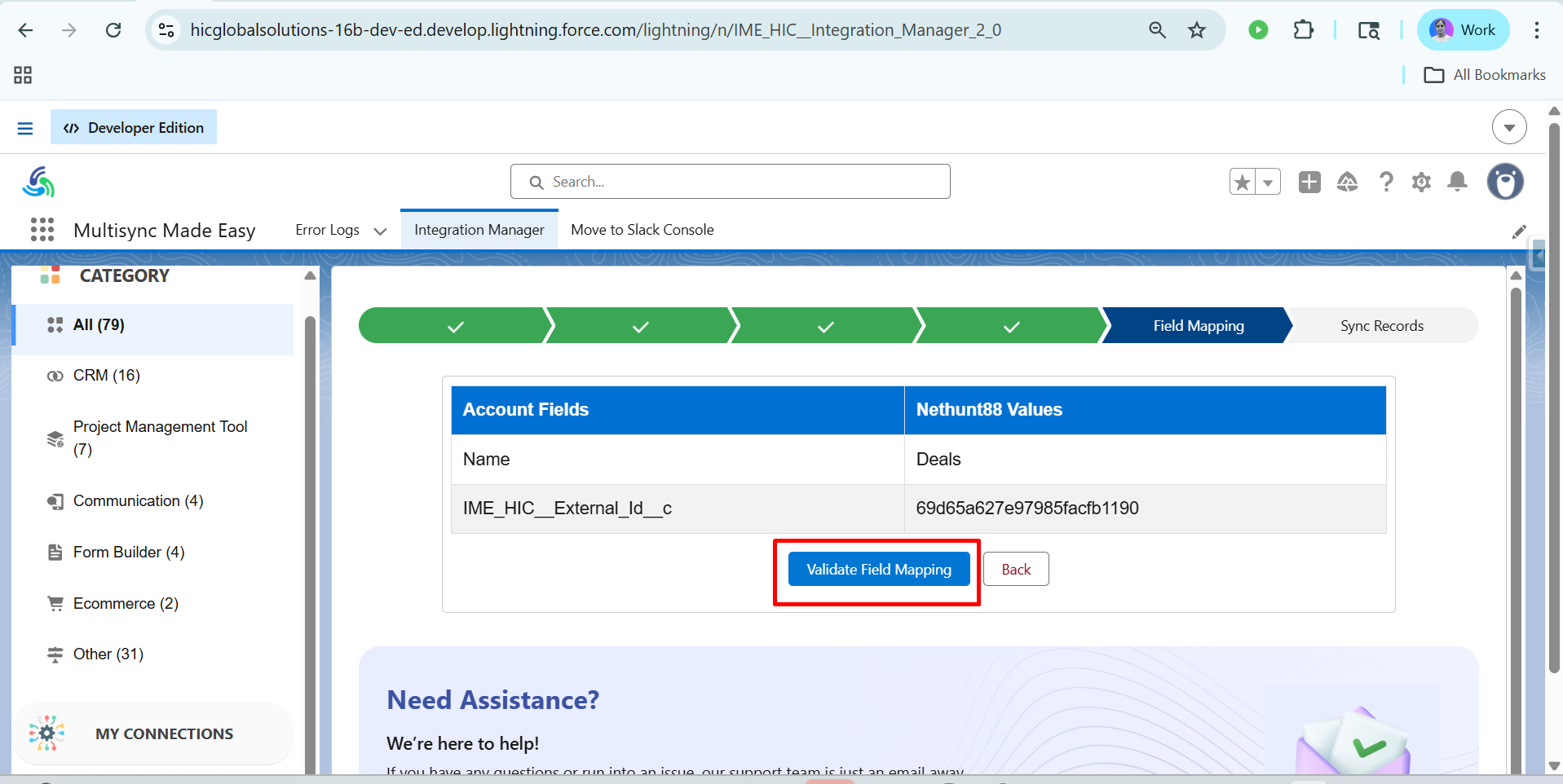Viewport: 1563px width, 784px height.
Task: Select CRM (16) category
Action: [x=107, y=376]
